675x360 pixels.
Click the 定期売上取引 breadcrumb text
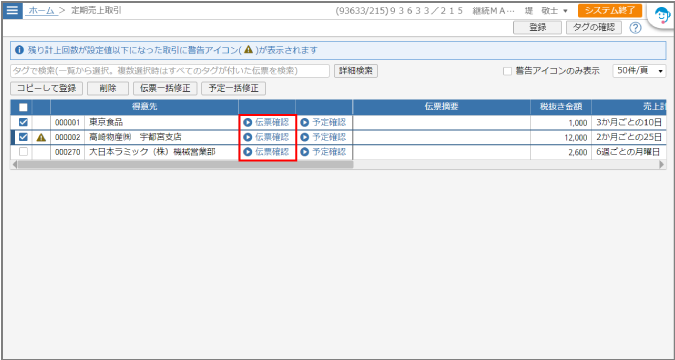click(x=96, y=11)
